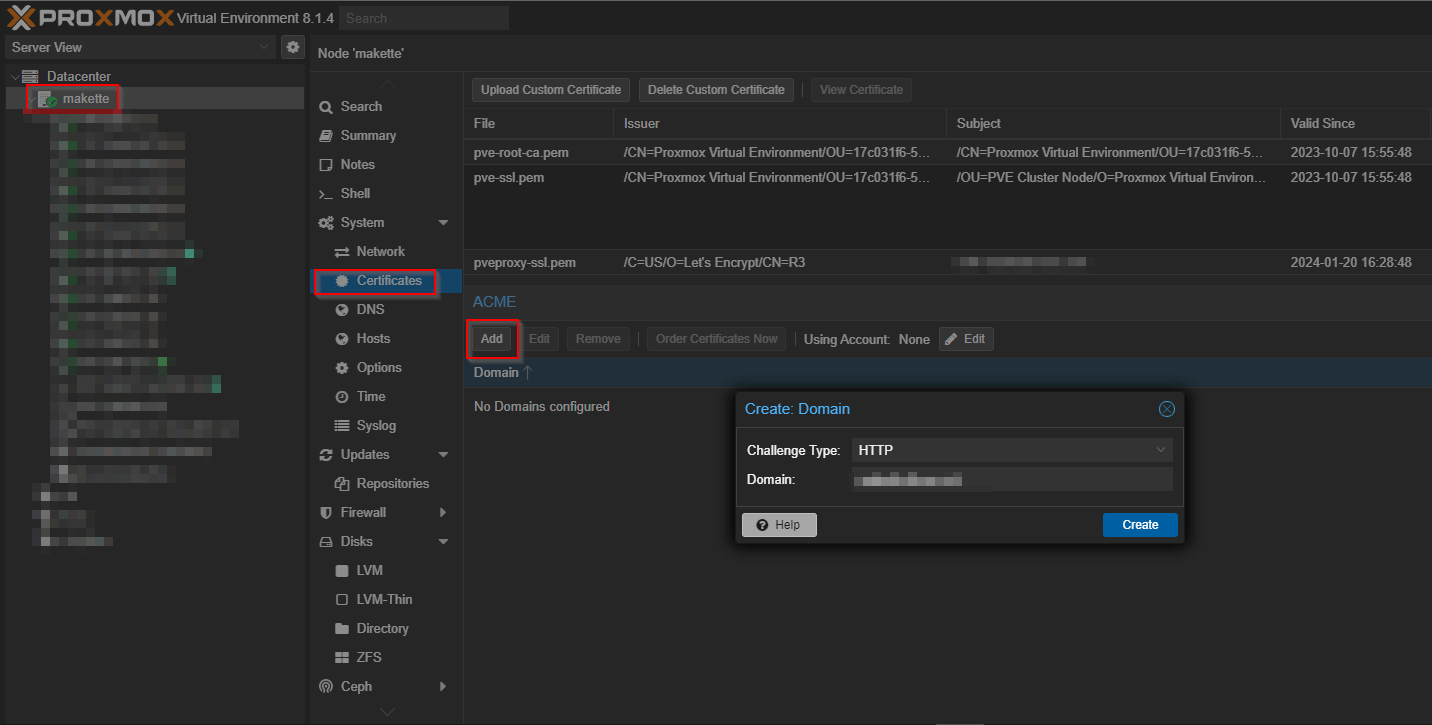Click the square icon beside LVM
The width and height of the screenshot is (1432, 725).
pyautogui.click(x=342, y=571)
